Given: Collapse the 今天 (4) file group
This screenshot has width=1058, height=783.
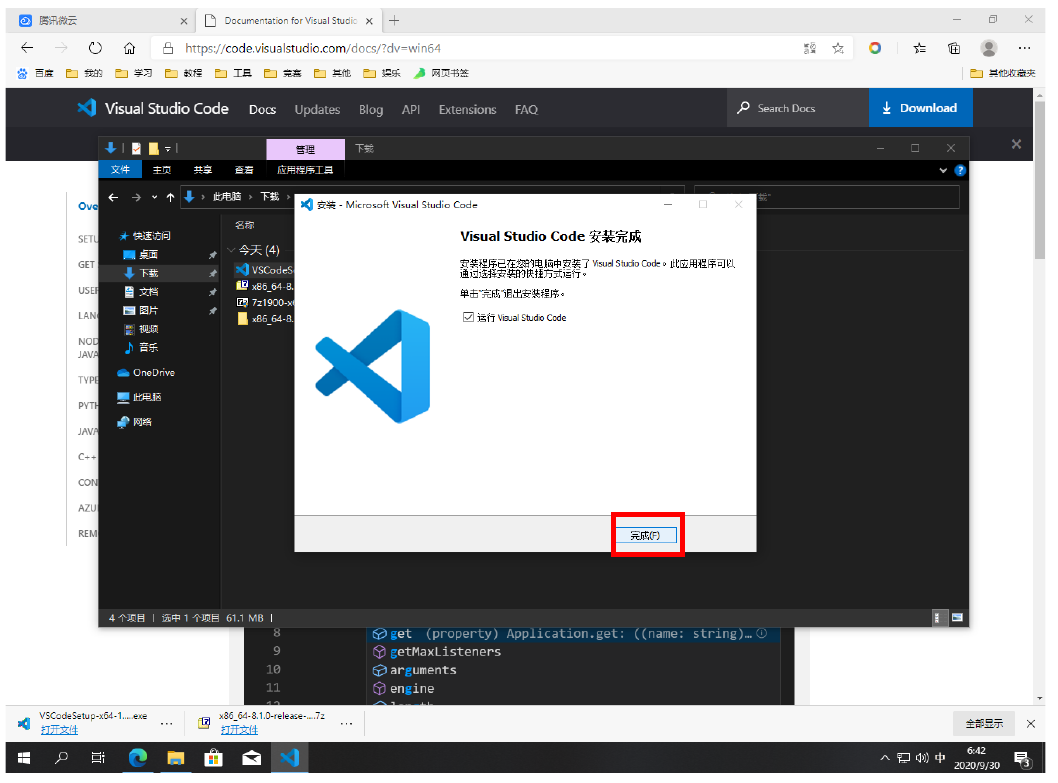Looking at the screenshot, I should 231,250.
